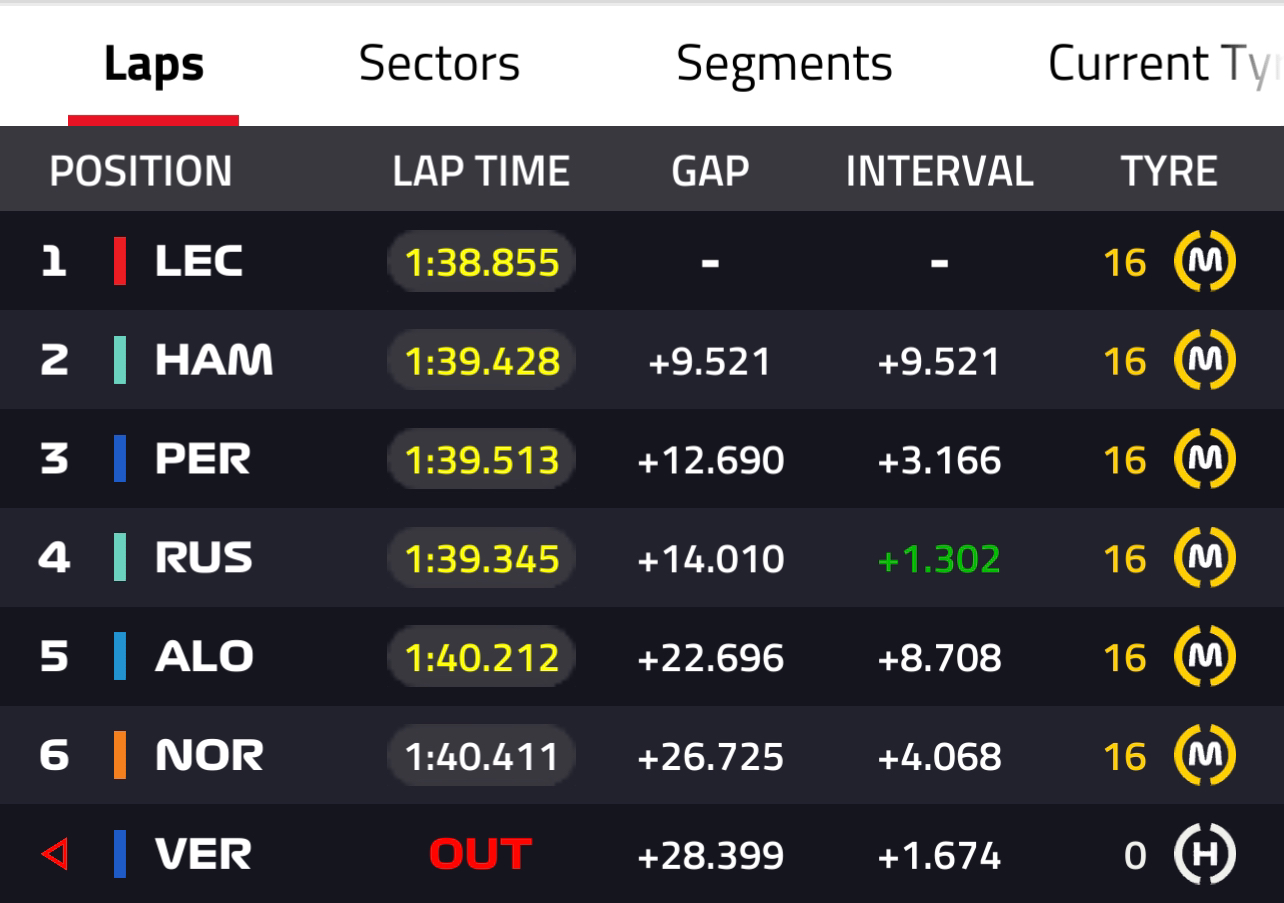Click Russell's medium tyre icon
Image resolution: width=1284 pixels, height=903 pixels.
pyautogui.click(x=1205, y=558)
